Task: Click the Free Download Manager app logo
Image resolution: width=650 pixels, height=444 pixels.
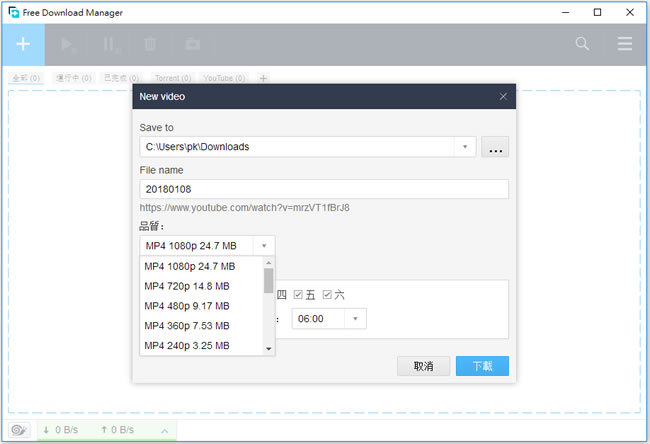Action: (x=14, y=12)
